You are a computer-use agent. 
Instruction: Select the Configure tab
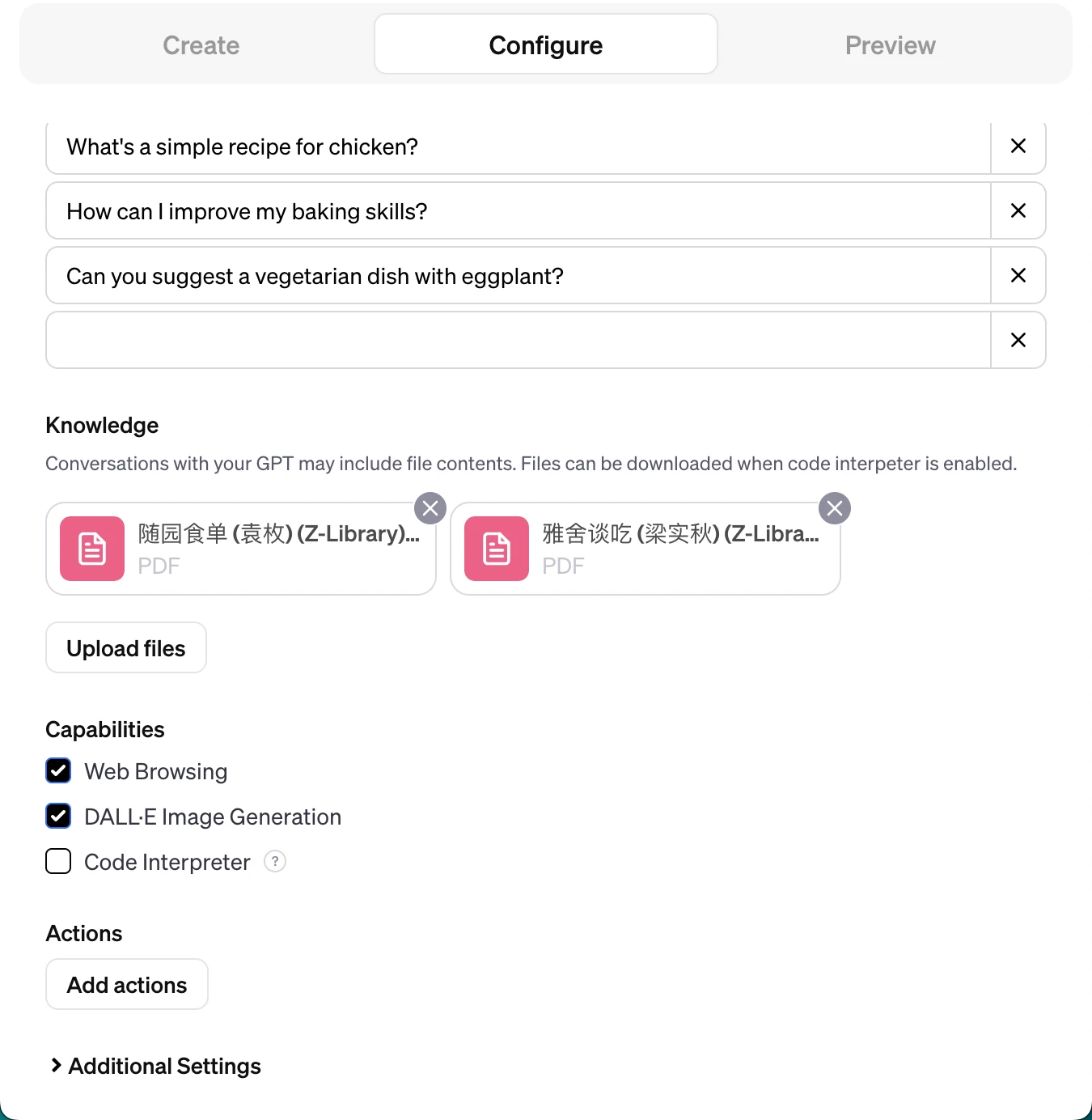tap(546, 45)
